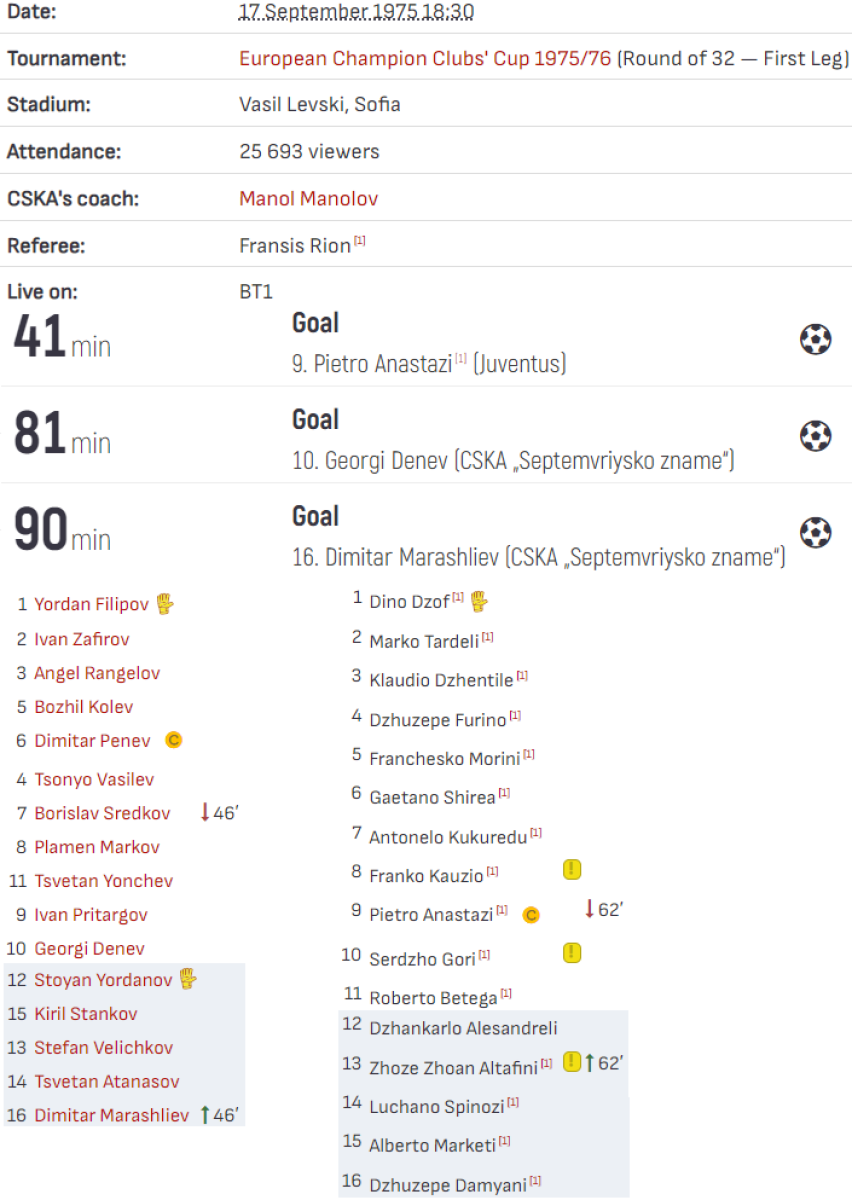Open Ivan Zafirov's player profile
The width and height of the screenshot is (852, 1200).
tap(82, 639)
